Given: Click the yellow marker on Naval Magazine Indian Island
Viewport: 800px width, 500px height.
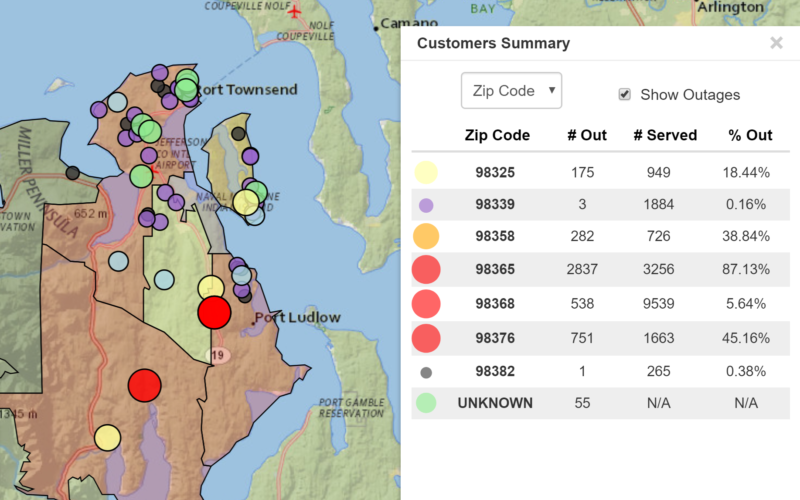Looking at the screenshot, I should click(246, 202).
